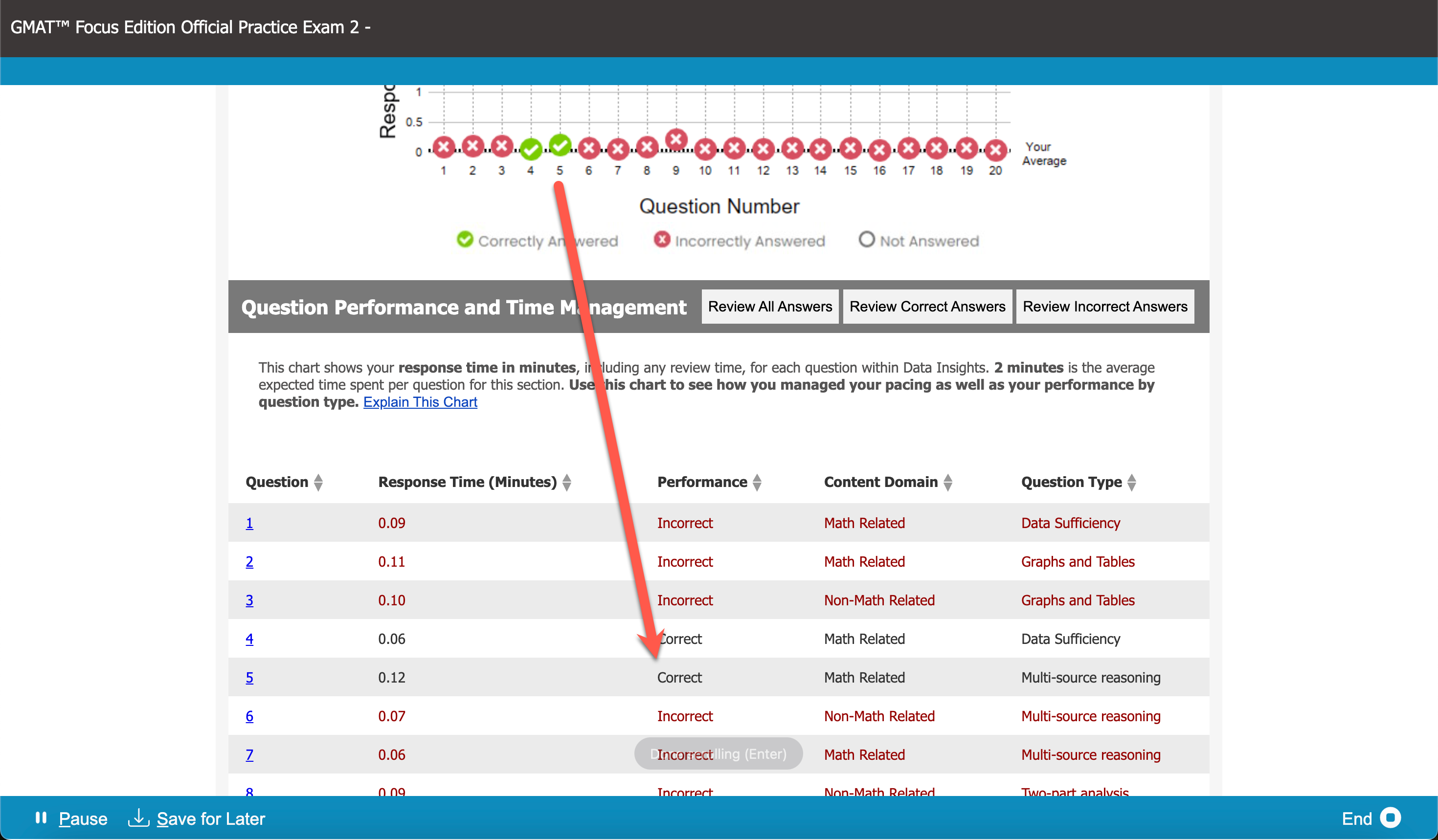
Task: Click the Incorrectly Answered legend X icon
Action: 662,240
